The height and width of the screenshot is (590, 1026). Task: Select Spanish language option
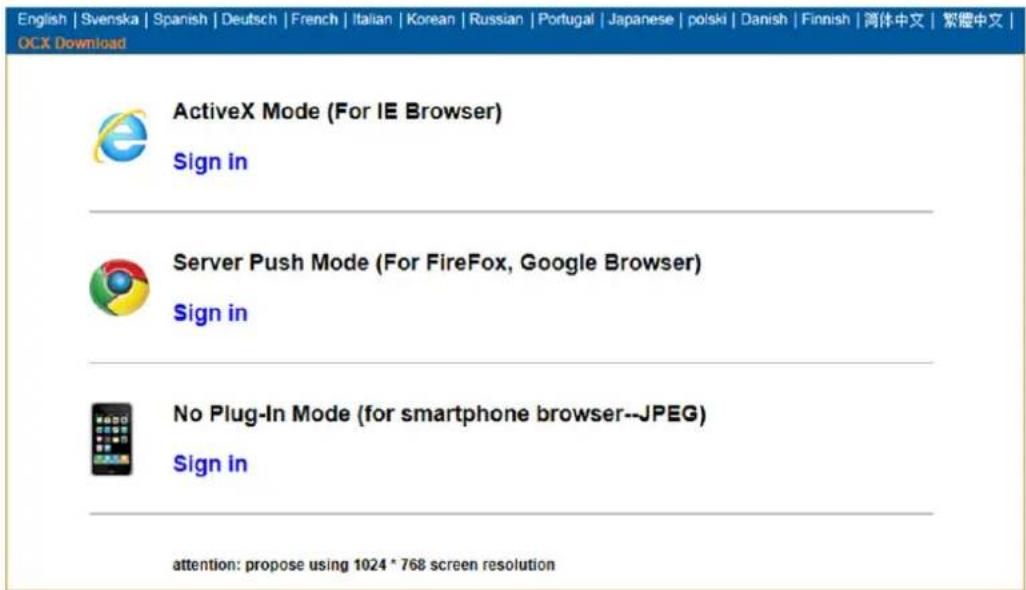(x=180, y=20)
